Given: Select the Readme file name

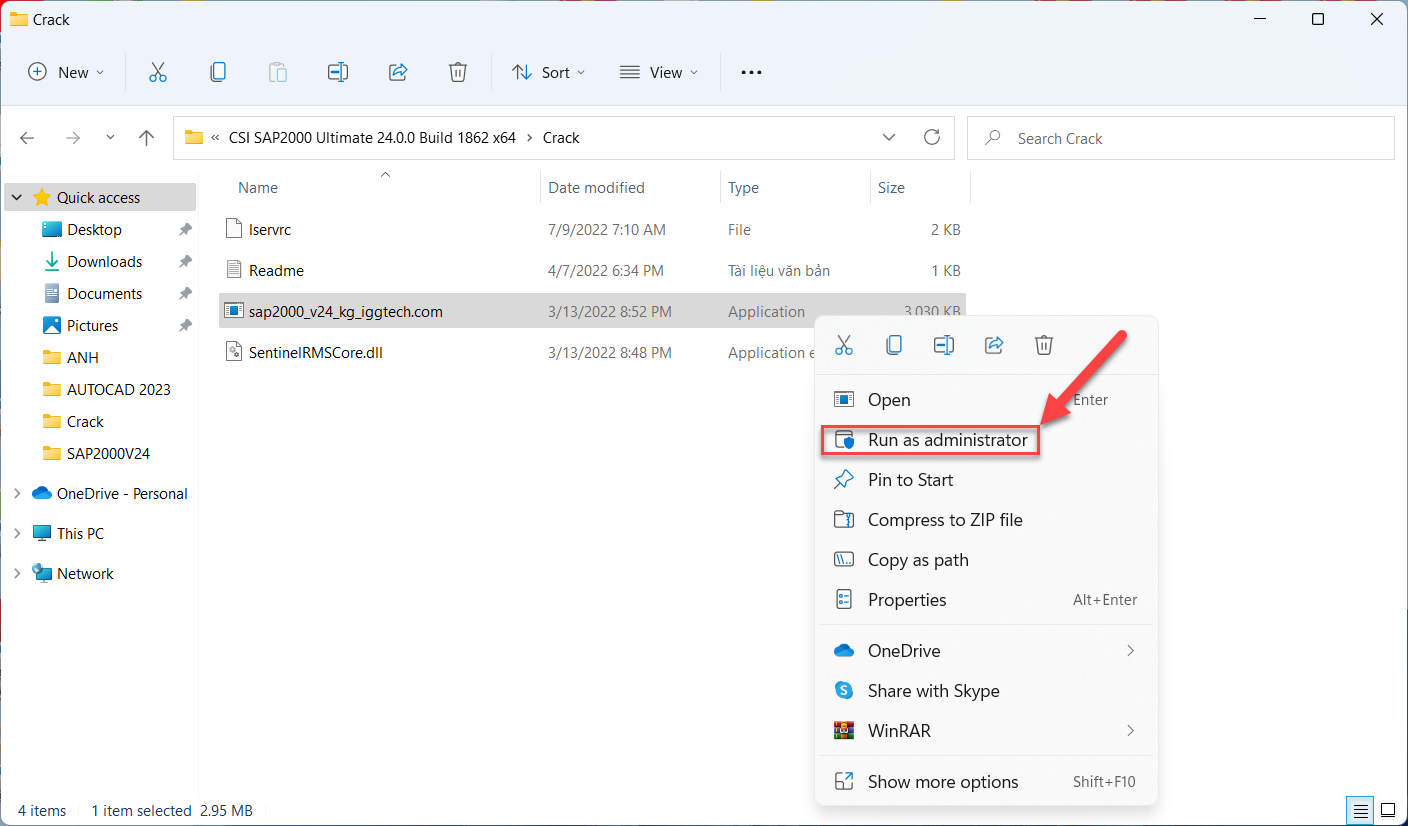Looking at the screenshot, I should (x=276, y=271).
